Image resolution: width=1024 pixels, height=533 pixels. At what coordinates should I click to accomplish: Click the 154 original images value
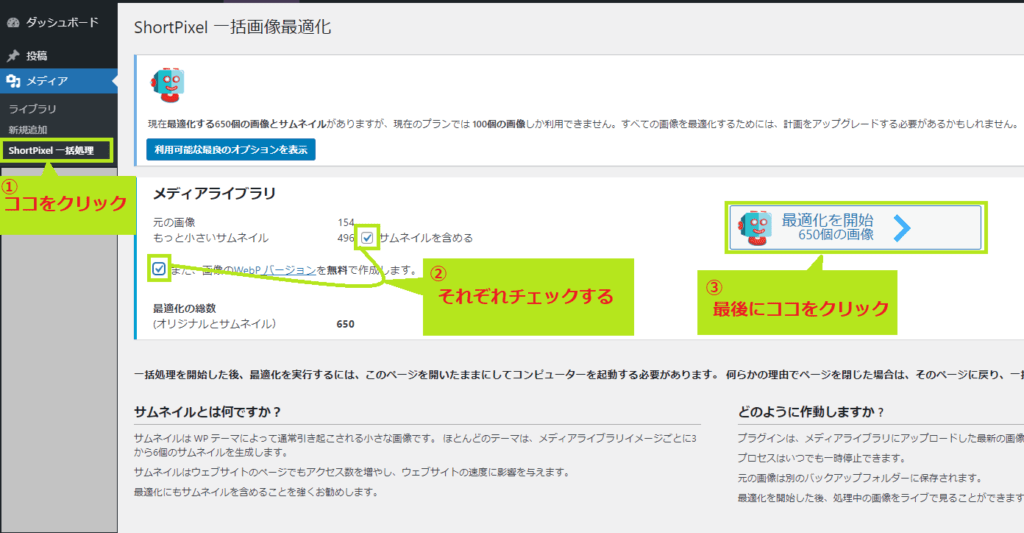346,222
